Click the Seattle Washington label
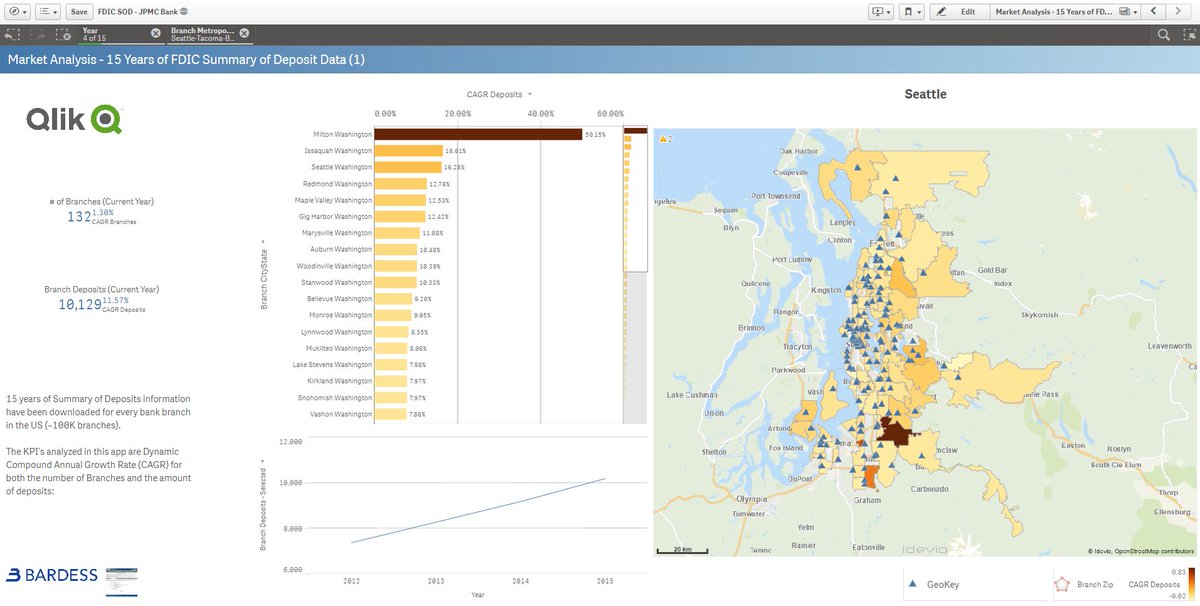This screenshot has height=606, width=1200. pos(341,167)
